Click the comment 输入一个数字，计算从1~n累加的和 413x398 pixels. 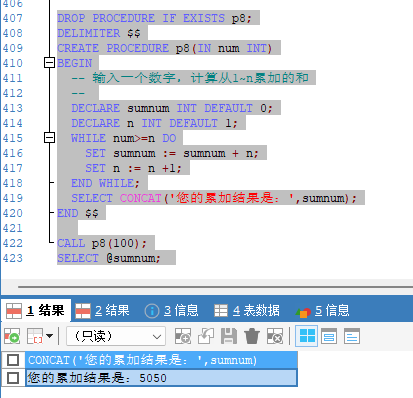[201, 78]
